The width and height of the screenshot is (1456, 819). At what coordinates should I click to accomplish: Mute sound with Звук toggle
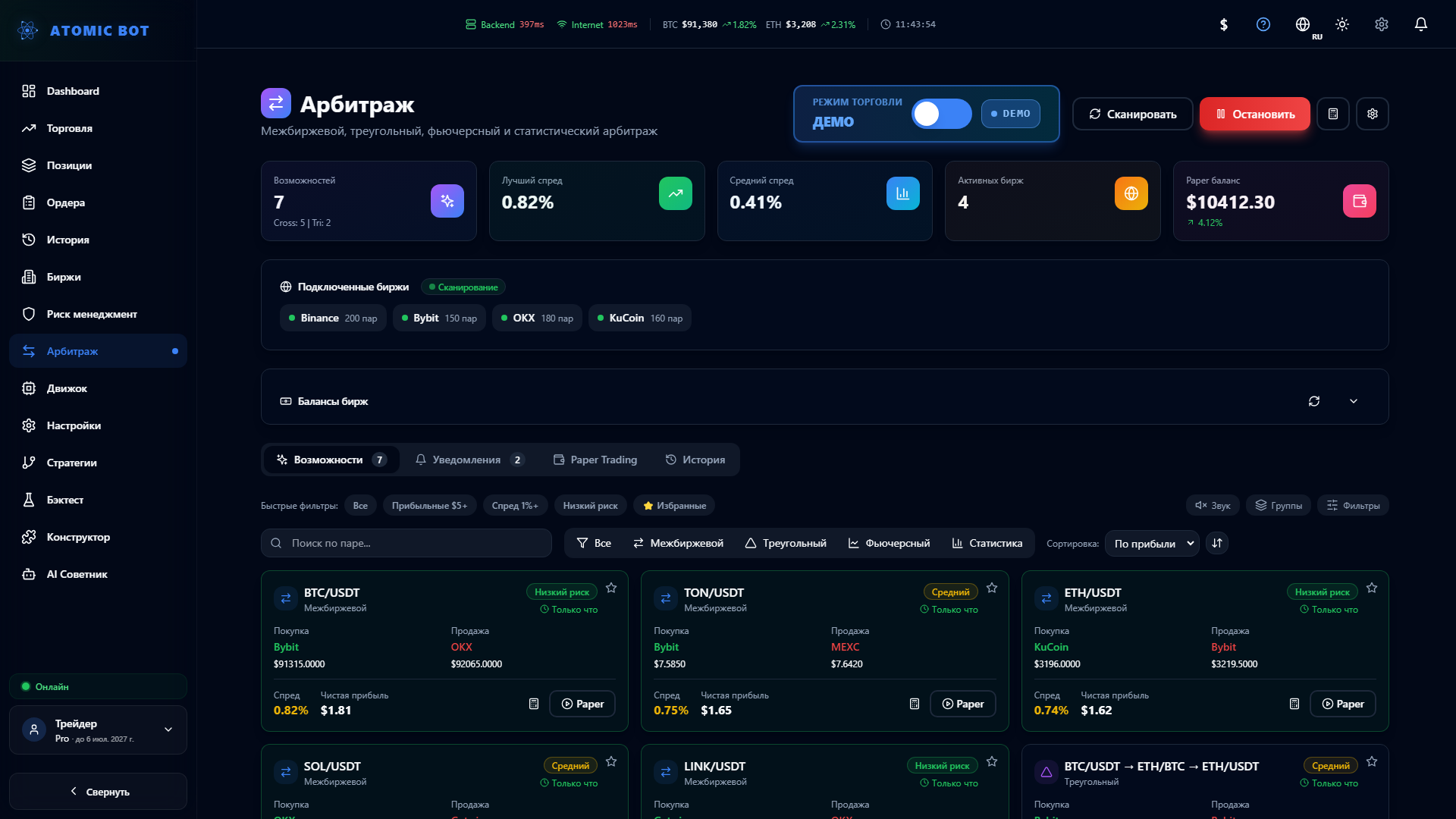(x=1213, y=505)
